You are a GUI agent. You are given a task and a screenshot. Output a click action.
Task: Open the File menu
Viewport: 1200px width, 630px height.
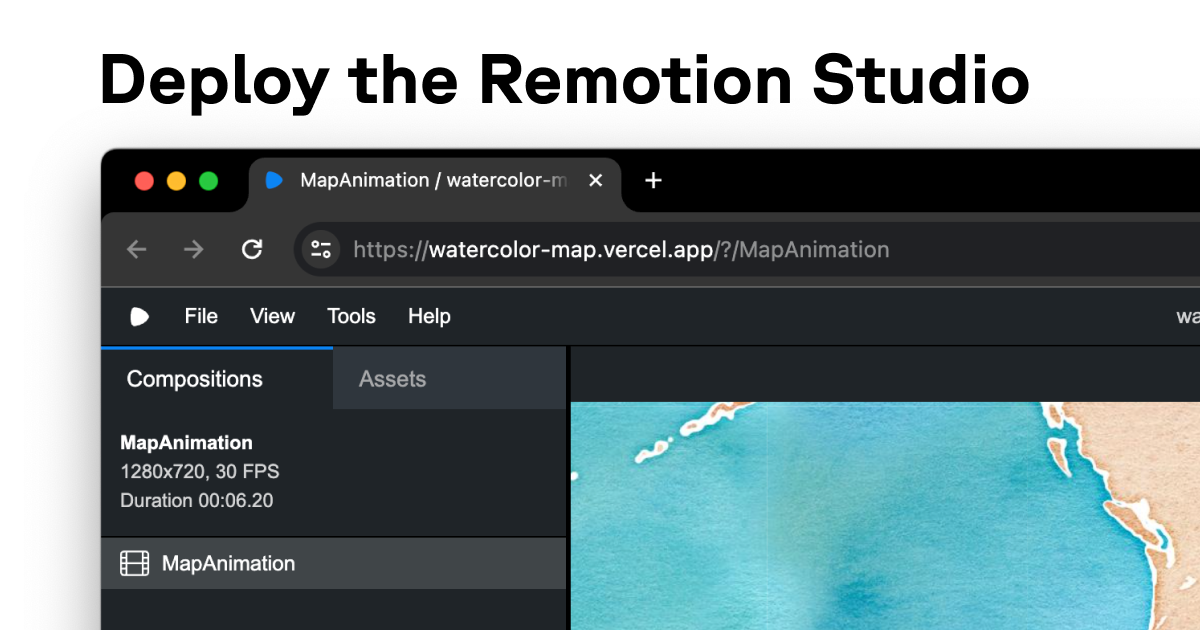201,317
